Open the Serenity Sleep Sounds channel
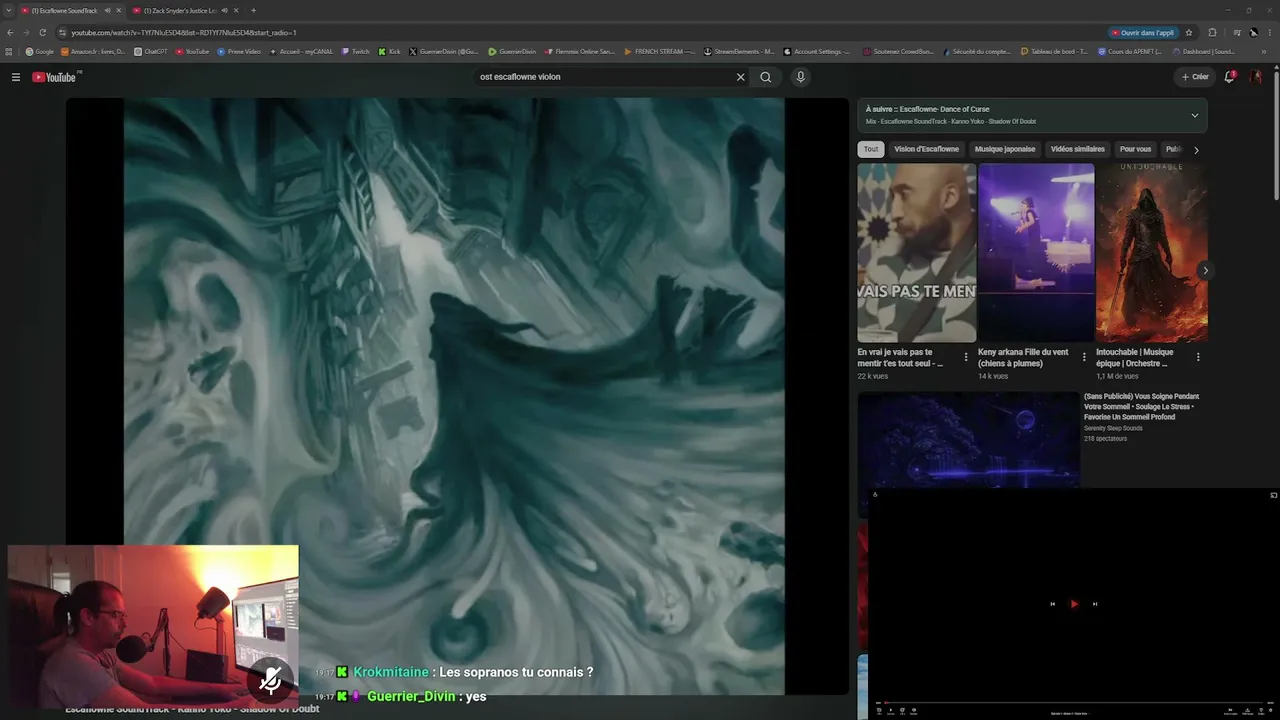Screen dimensions: 1280x720 (x=1113, y=428)
